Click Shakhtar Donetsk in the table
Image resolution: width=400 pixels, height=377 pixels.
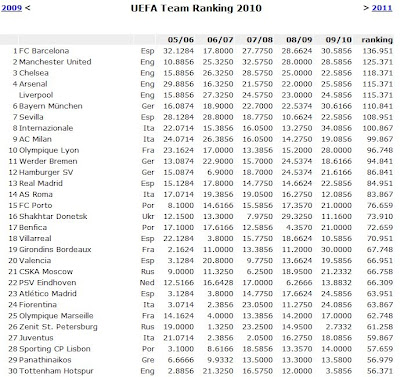[53, 216]
